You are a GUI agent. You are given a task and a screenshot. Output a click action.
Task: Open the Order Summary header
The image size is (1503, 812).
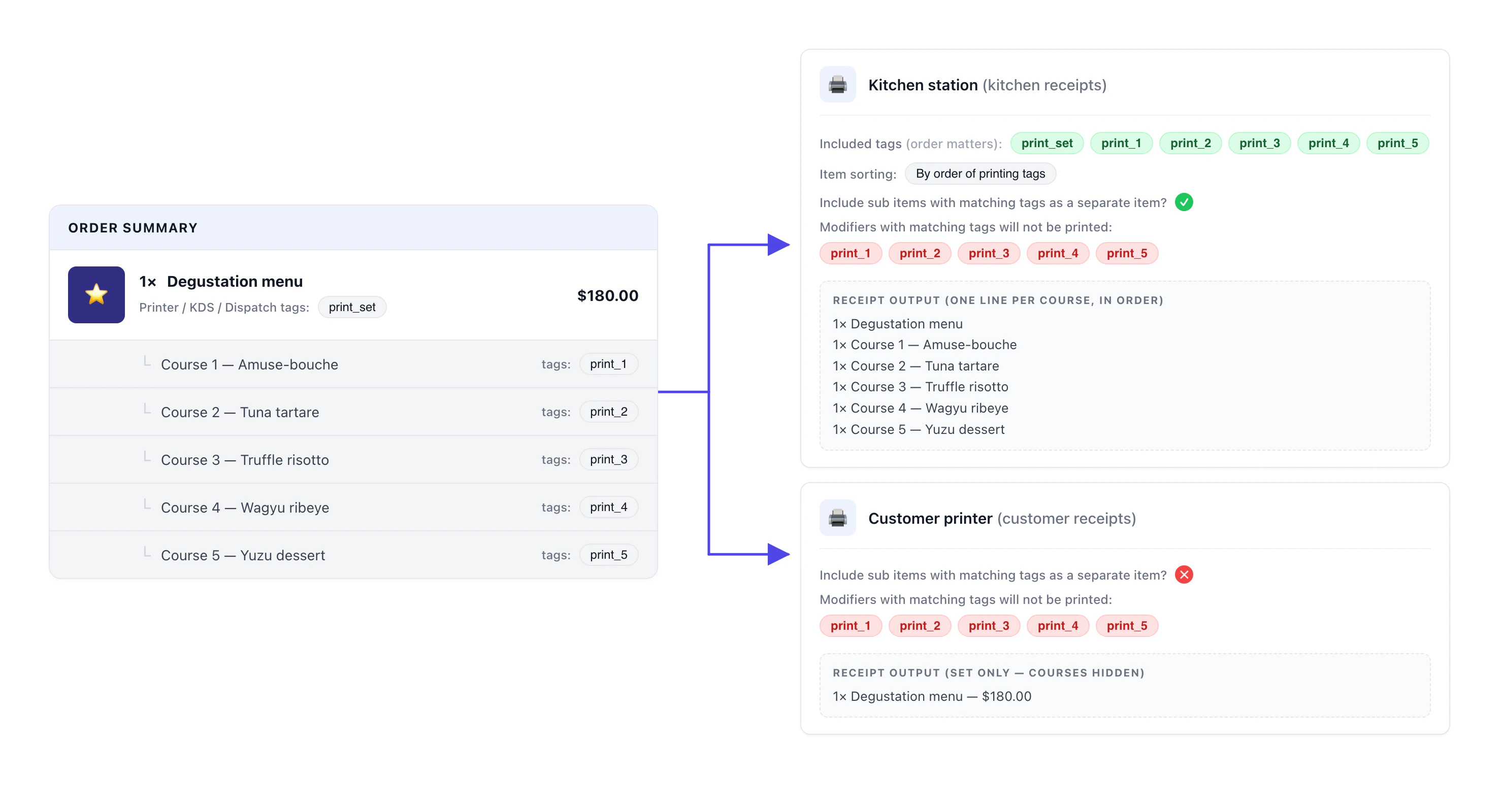pos(353,227)
